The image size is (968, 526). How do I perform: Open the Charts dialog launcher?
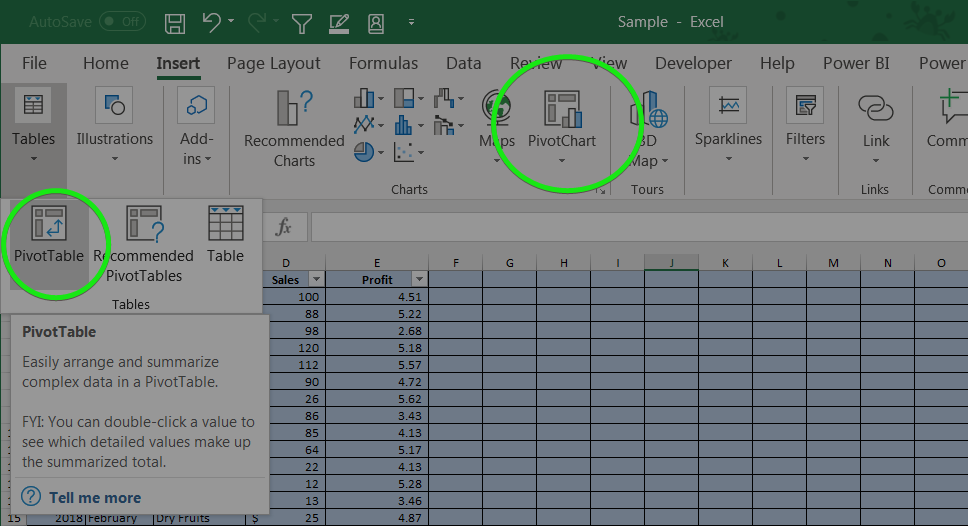pyautogui.click(x=601, y=191)
